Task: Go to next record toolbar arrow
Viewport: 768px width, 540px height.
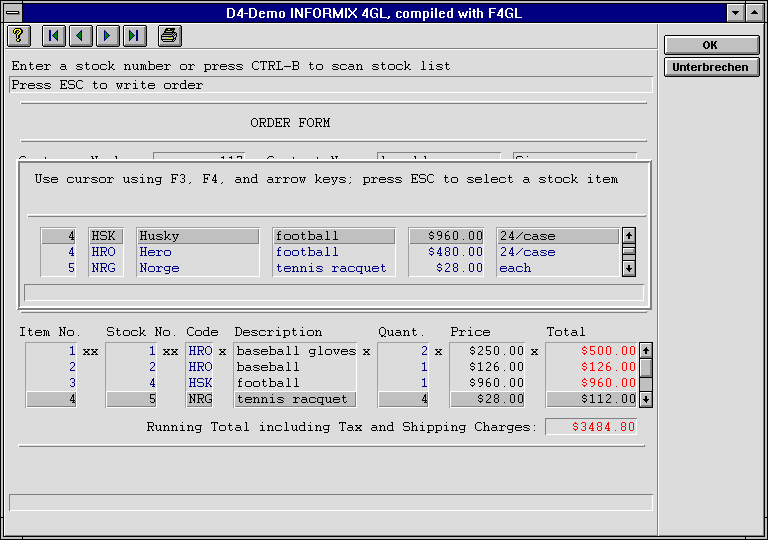Action: coord(107,36)
